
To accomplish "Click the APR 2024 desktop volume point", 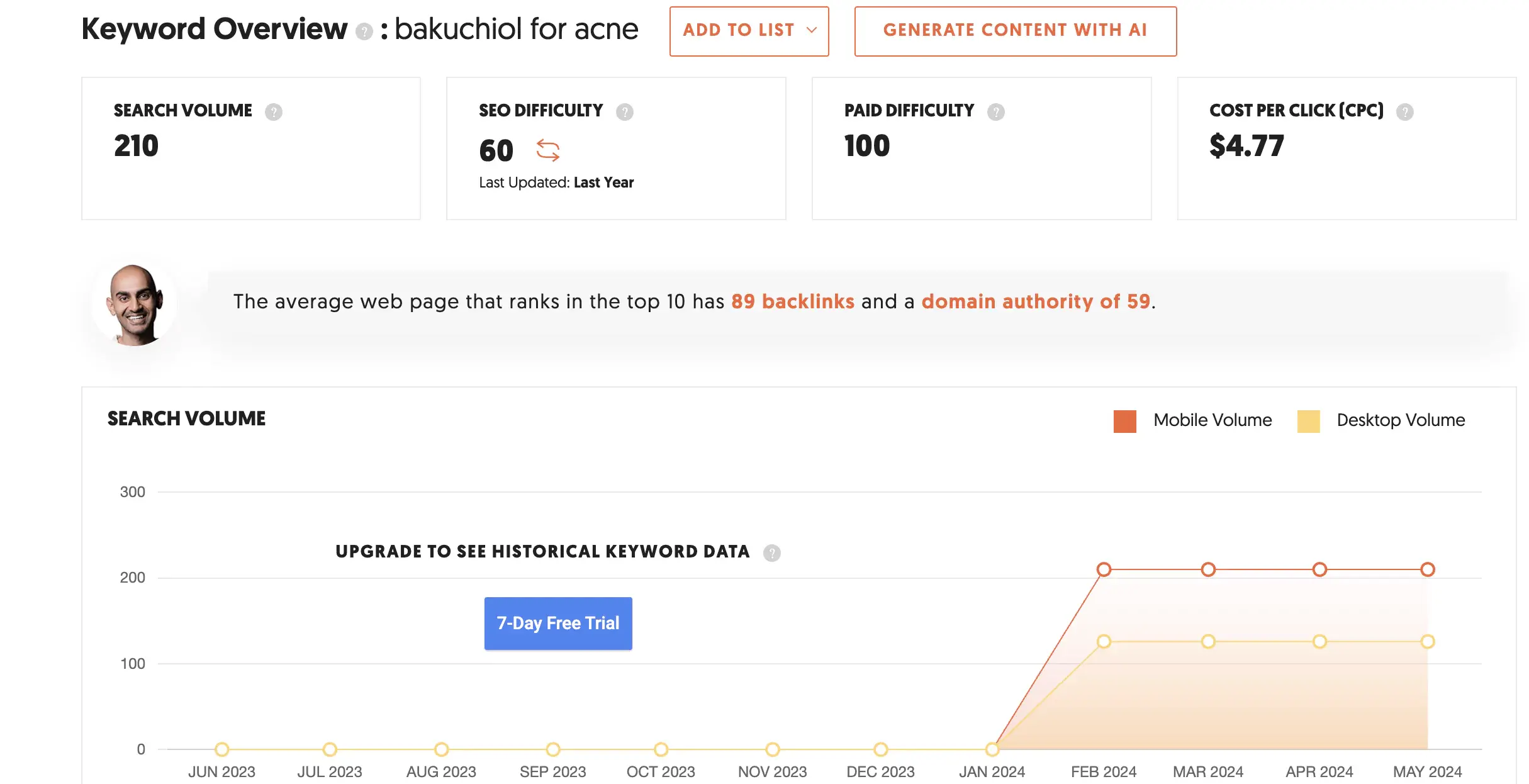I will point(1319,642).
